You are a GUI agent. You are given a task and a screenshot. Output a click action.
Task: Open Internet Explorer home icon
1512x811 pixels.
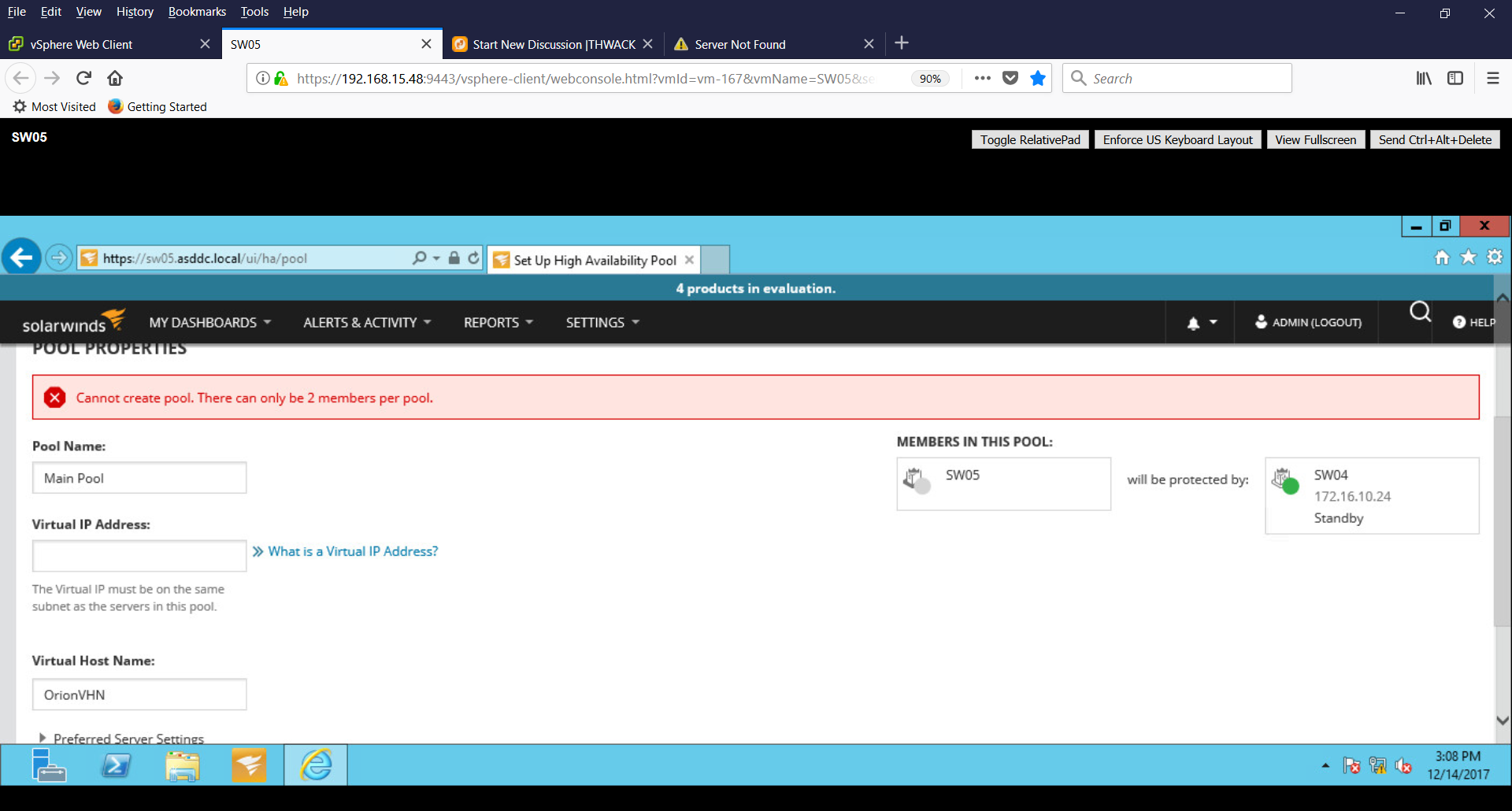(x=1442, y=257)
